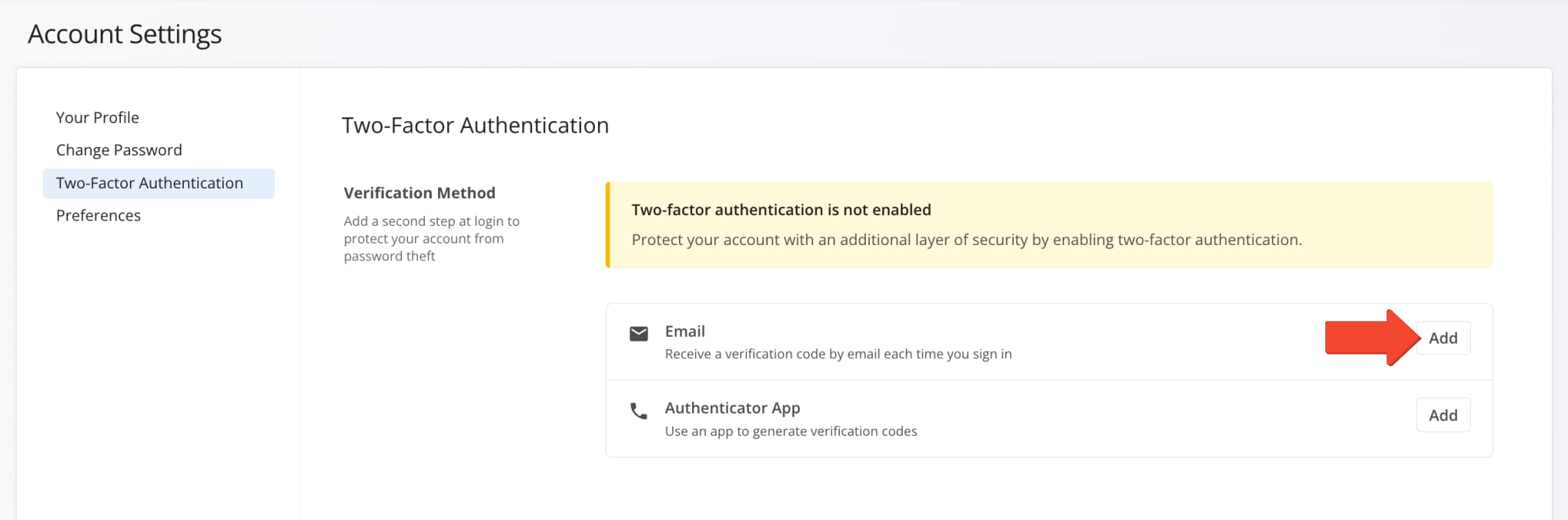The image size is (1568, 520).
Task: Click the envelope icon beside Email
Action: 639,334
